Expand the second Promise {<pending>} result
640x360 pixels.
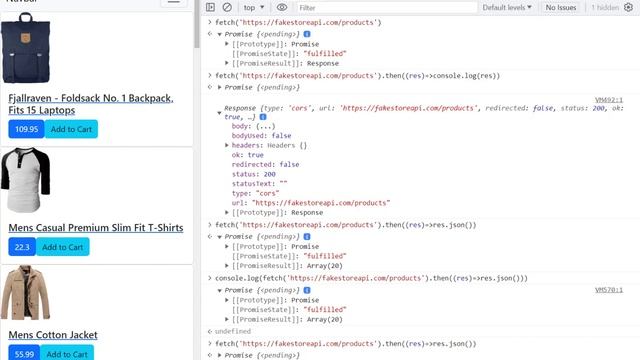220,87
